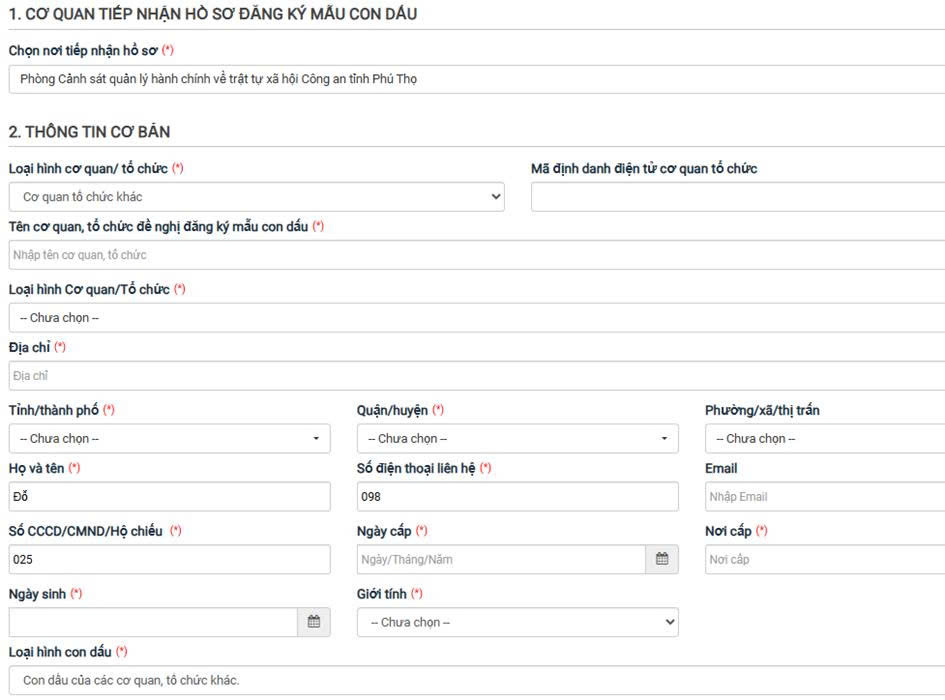Screen dimensions: 945x700
Task: Click the Họ và tên field
Action: tap(169, 497)
